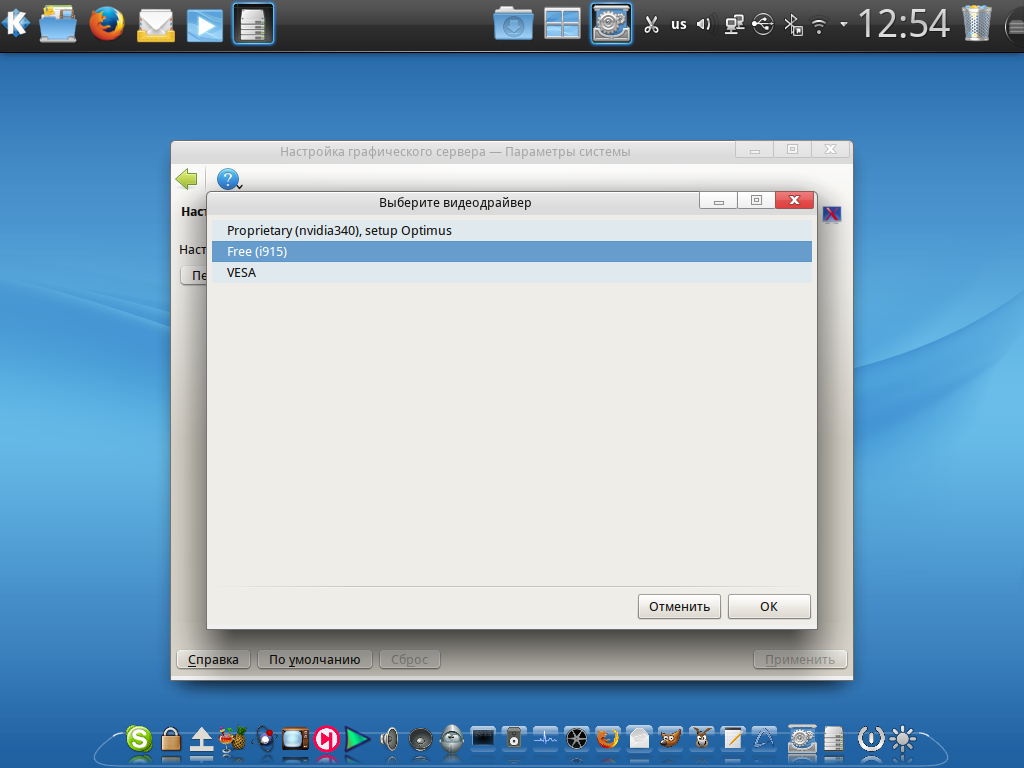Open the blue question-mark help menu
1024x768 pixels.
pos(229,179)
